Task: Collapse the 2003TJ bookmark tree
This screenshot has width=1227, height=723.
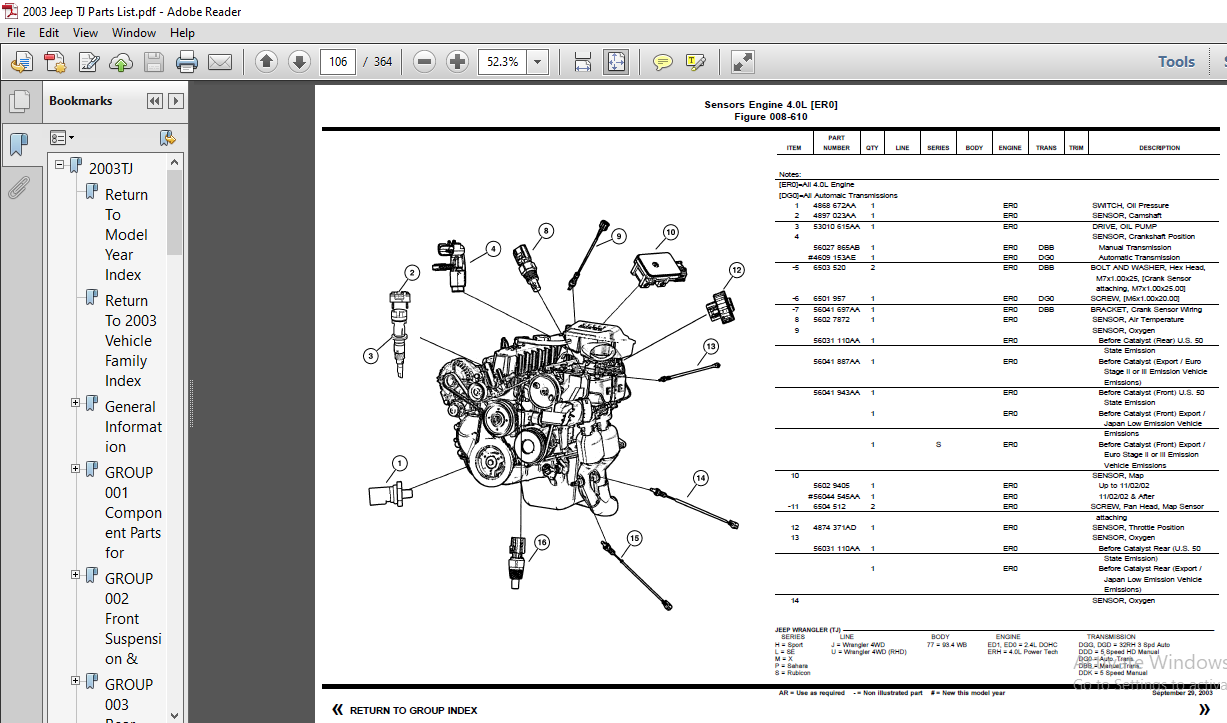Action: (x=59, y=165)
